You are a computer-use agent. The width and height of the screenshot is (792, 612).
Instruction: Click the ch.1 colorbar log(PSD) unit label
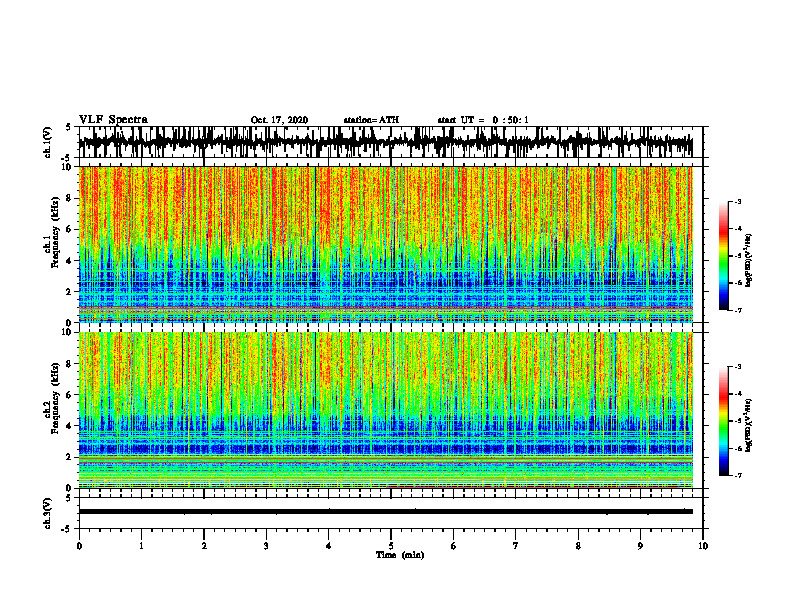749,261
